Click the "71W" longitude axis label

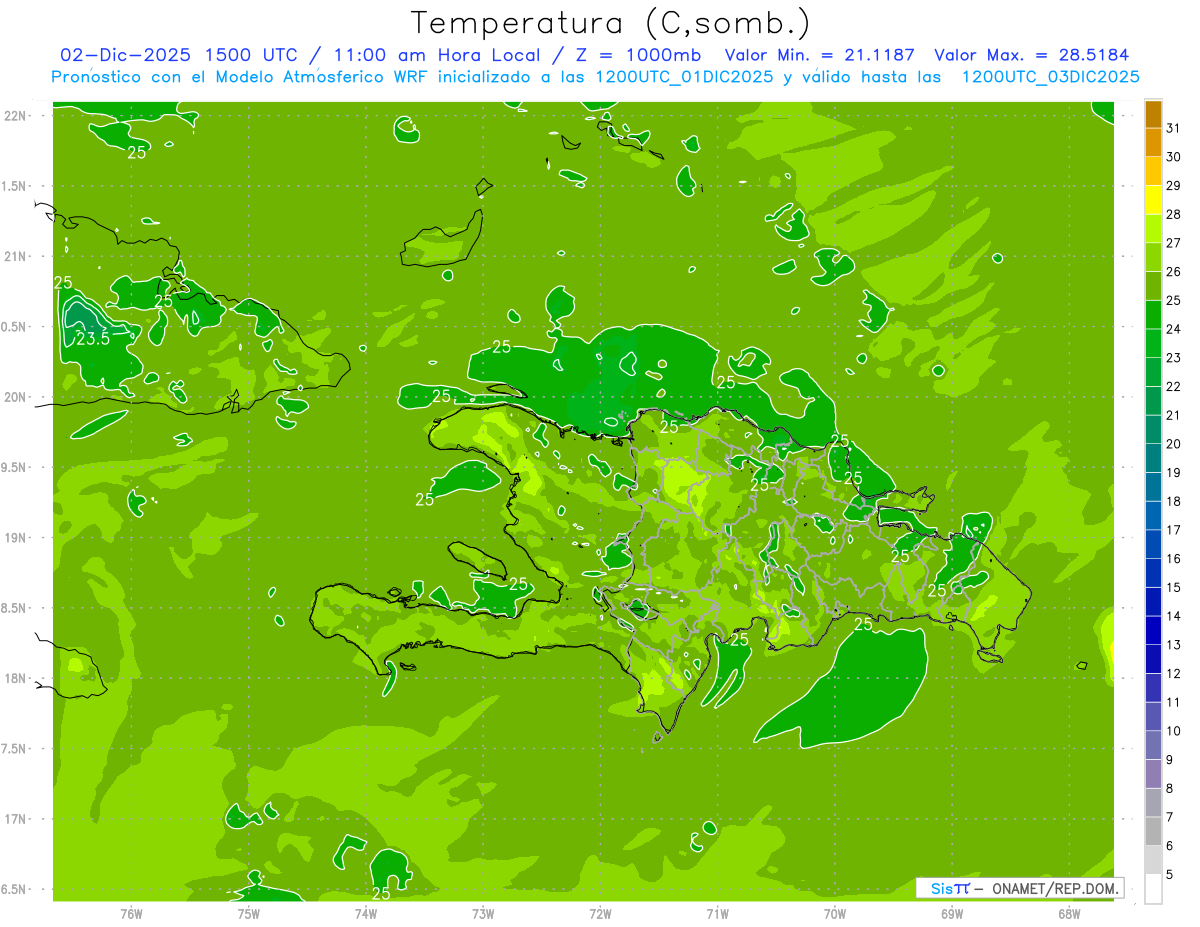[717, 914]
